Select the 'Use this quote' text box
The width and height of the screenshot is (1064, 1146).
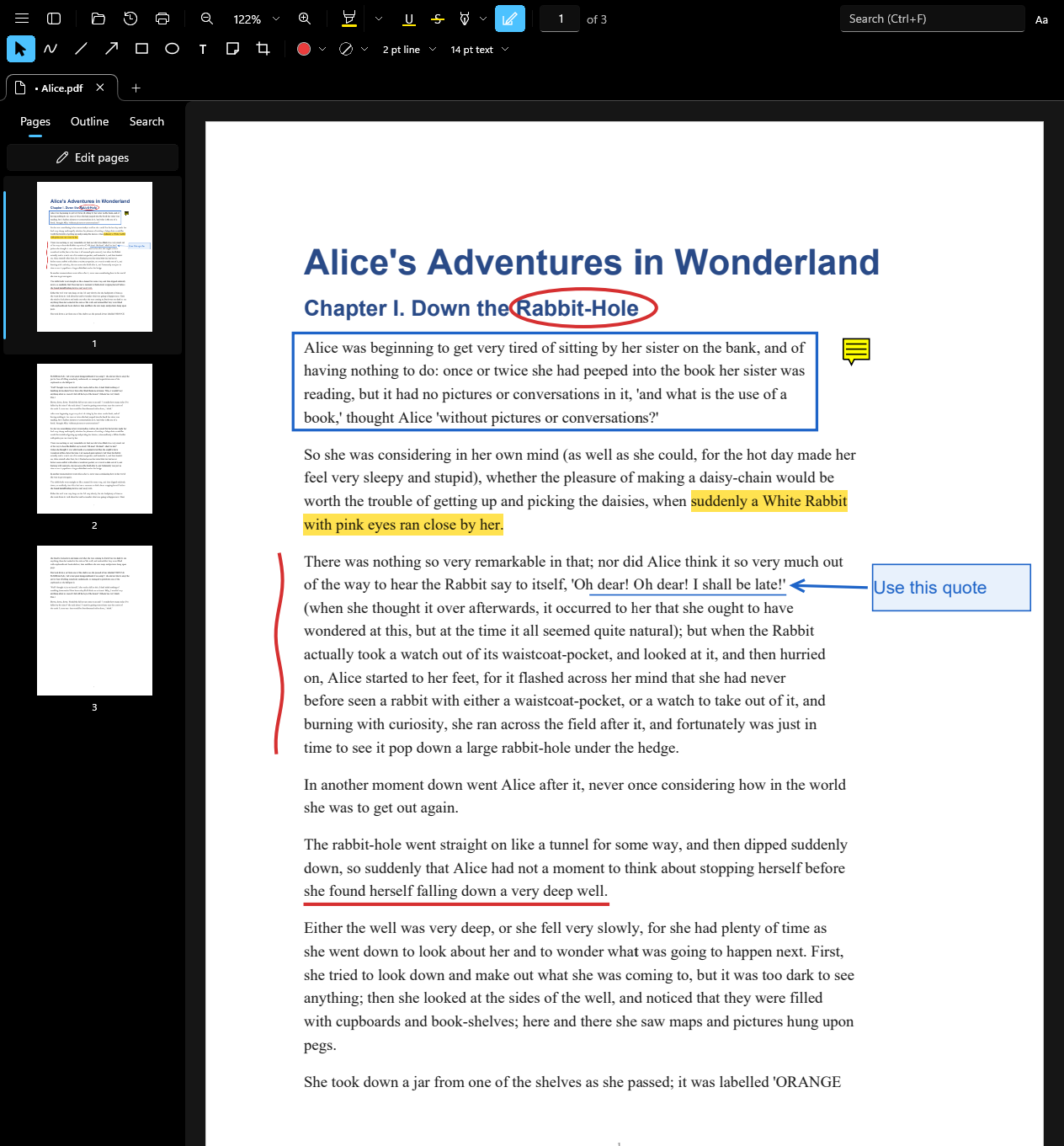coord(951,588)
